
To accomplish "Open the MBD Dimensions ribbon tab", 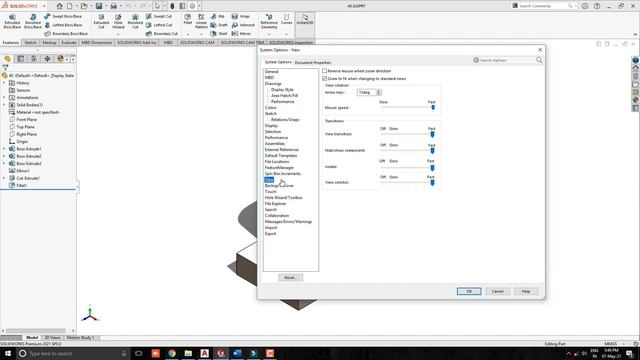I will [x=97, y=42].
